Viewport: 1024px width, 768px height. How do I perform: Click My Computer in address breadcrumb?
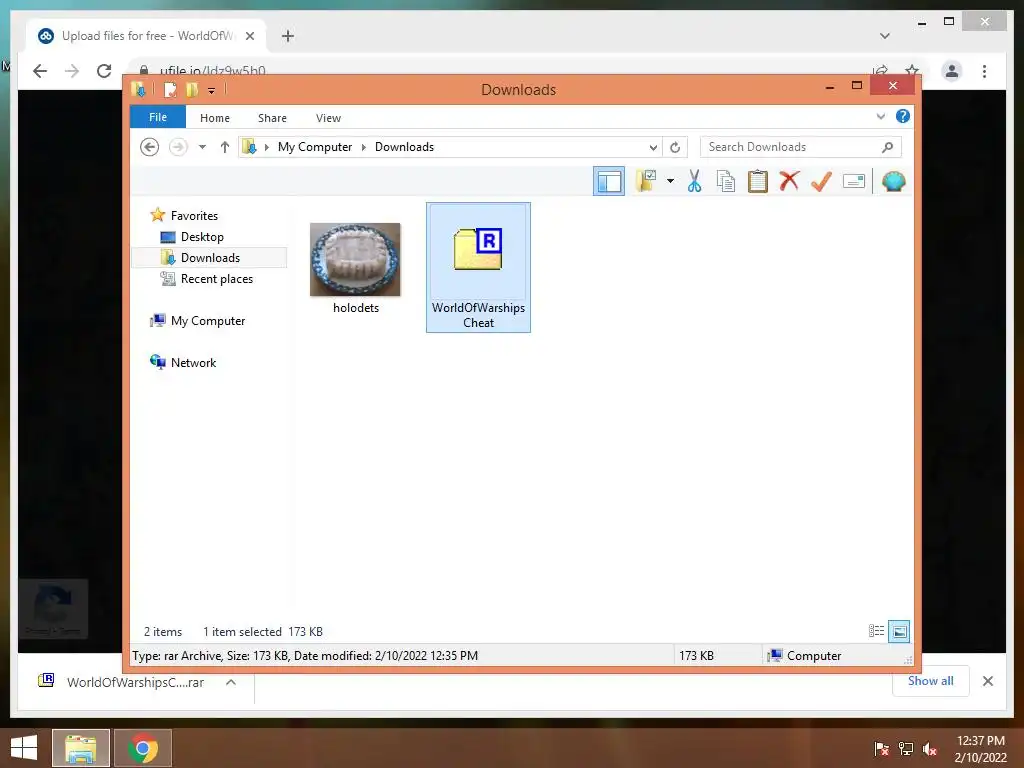click(x=315, y=147)
